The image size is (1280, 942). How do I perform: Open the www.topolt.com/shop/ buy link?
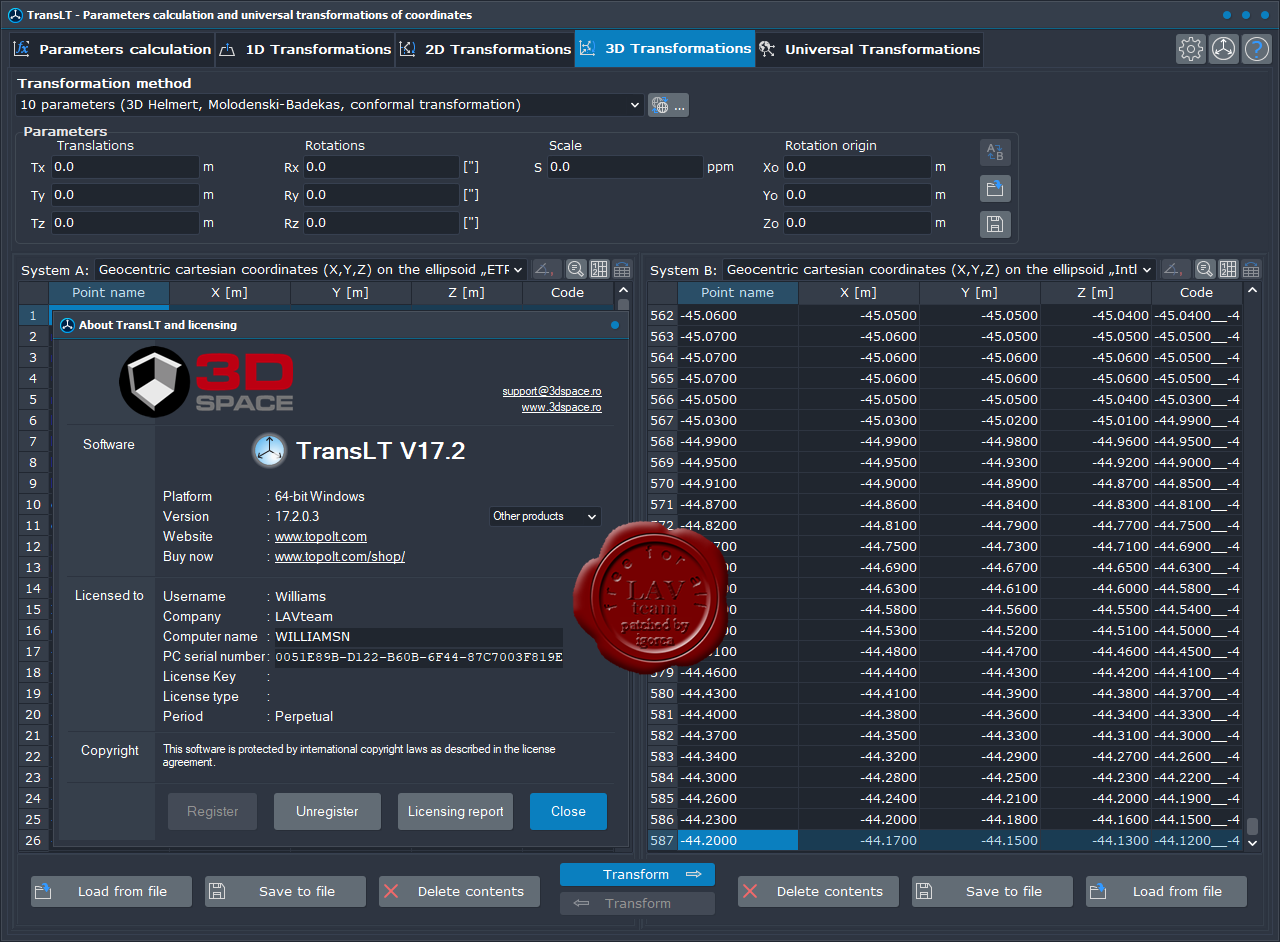click(340, 557)
